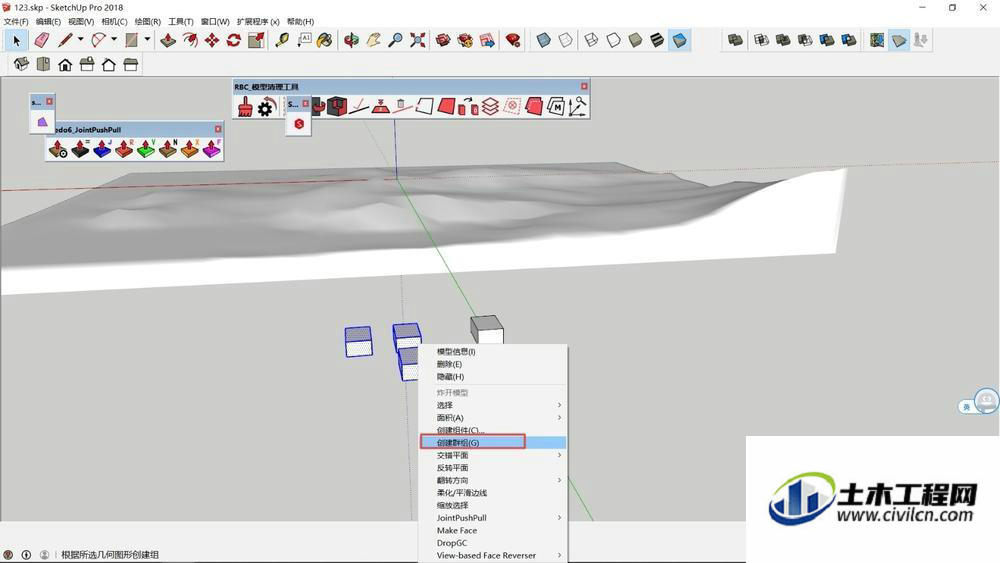Switch to Right view
The width and height of the screenshot is (1000, 563).
[x=87, y=64]
